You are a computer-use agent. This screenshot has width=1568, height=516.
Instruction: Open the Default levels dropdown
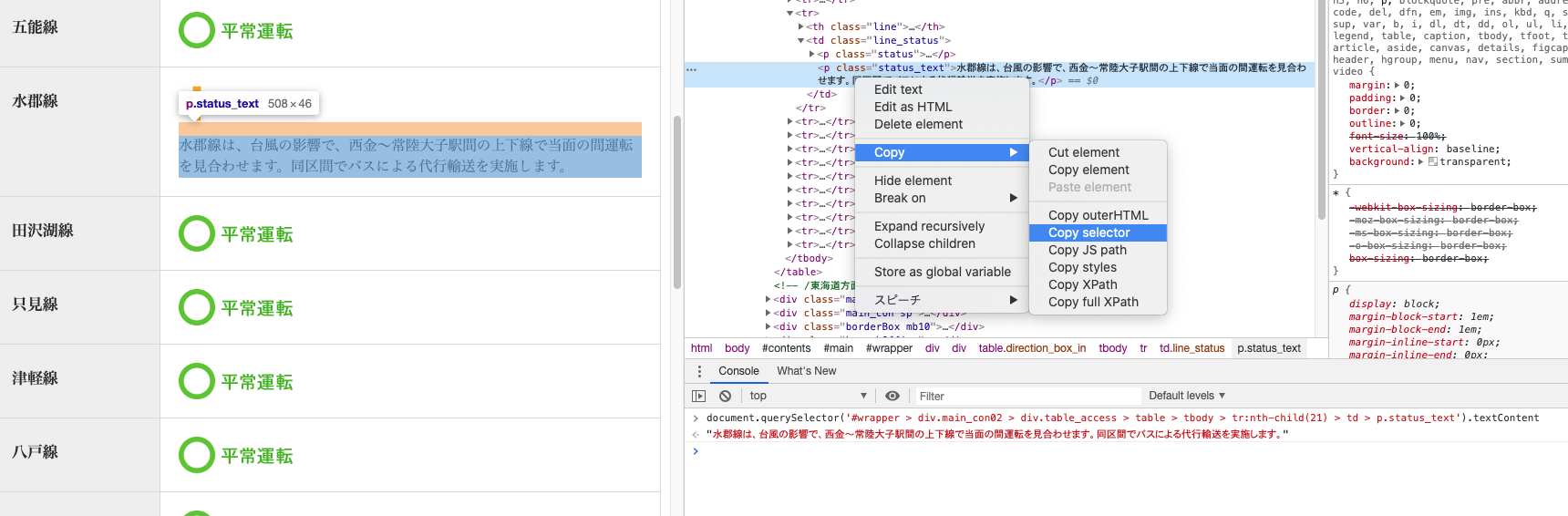(x=1186, y=396)
